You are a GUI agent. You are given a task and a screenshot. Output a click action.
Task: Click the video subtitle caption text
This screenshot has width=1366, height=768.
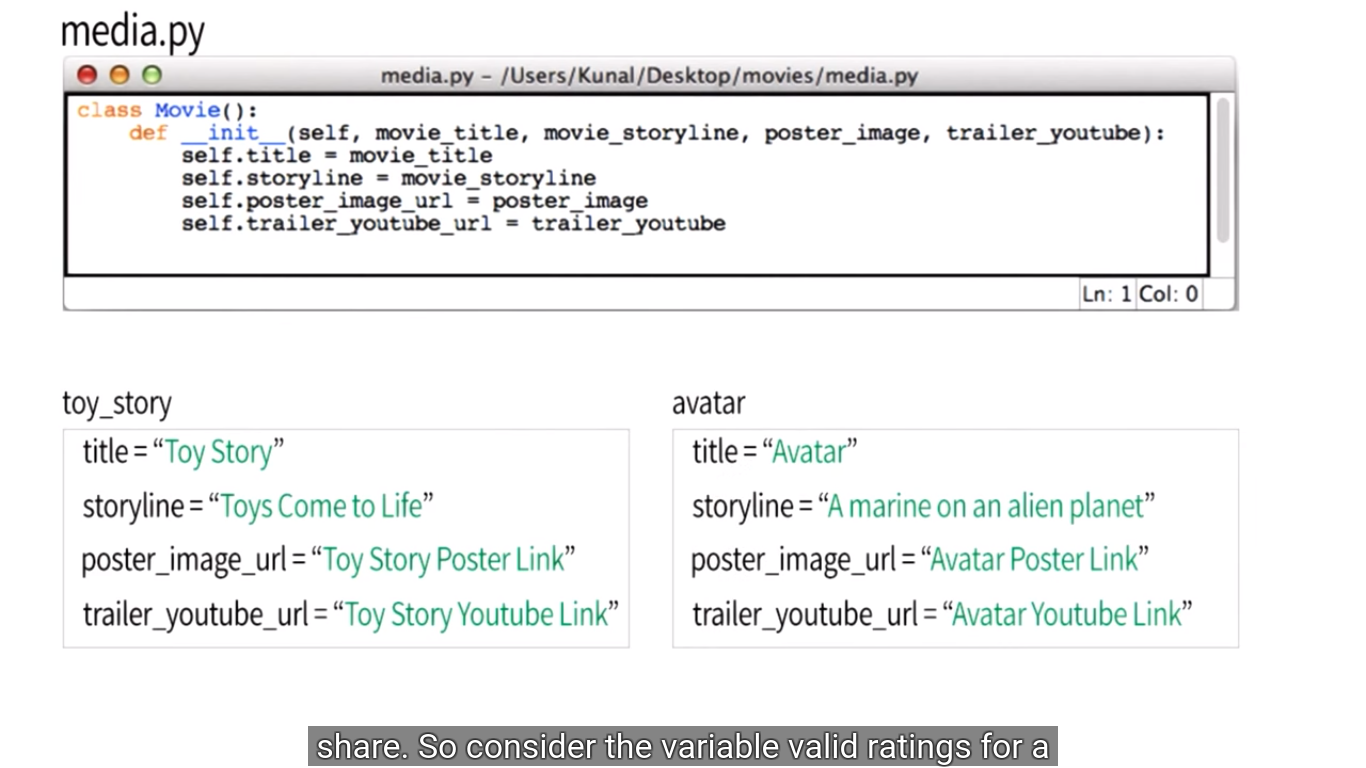(x=682, y=747)
